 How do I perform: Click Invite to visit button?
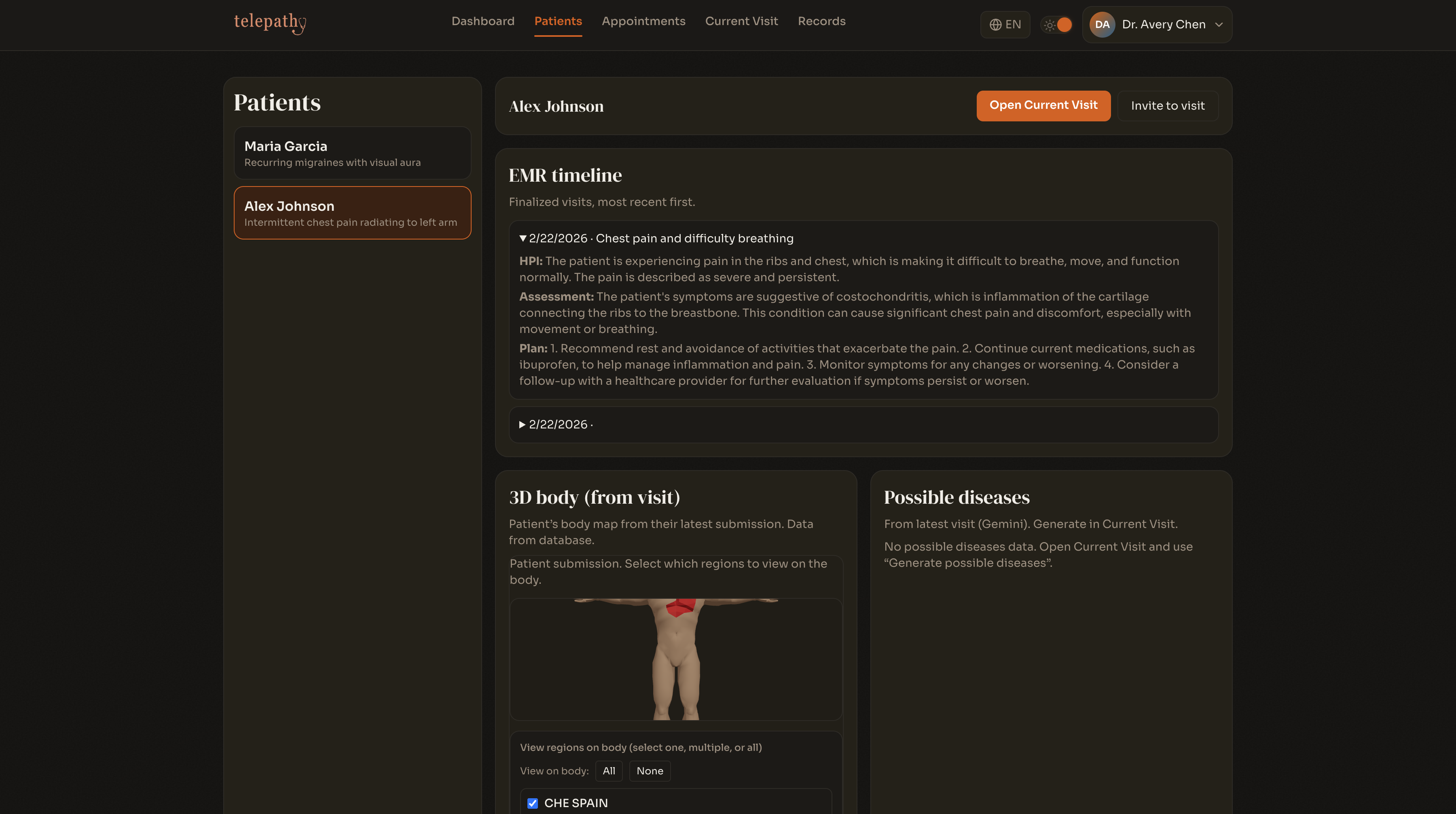coord(1167,106)
